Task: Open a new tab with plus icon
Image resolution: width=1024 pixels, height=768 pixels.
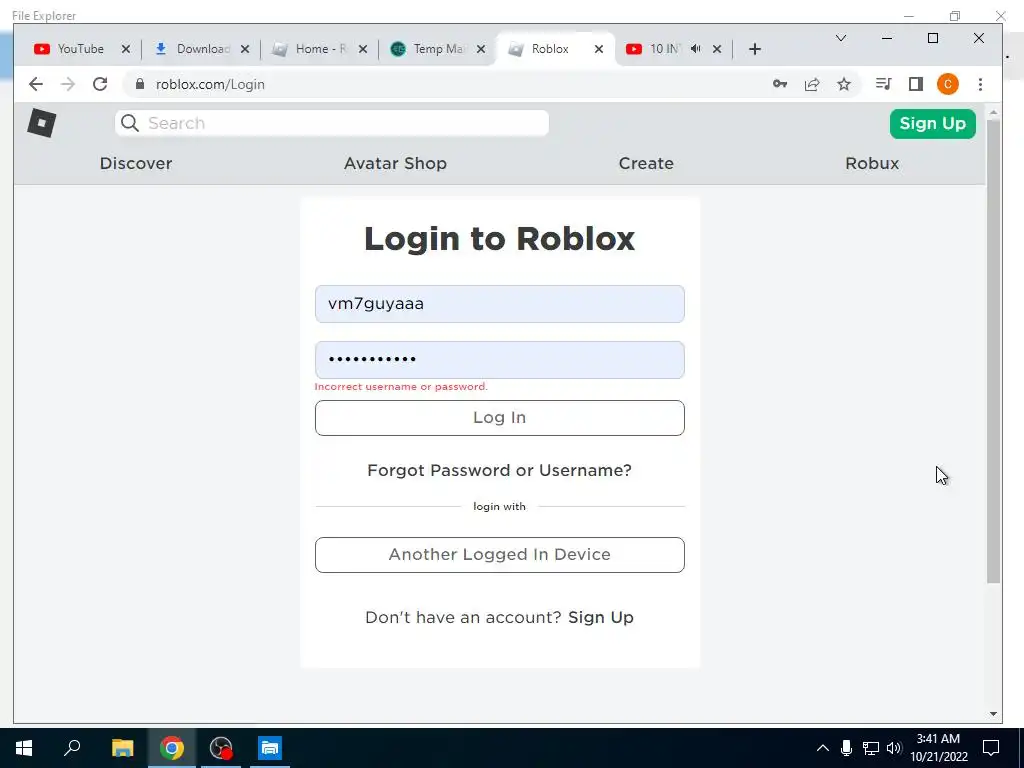Action: point(755,49)
